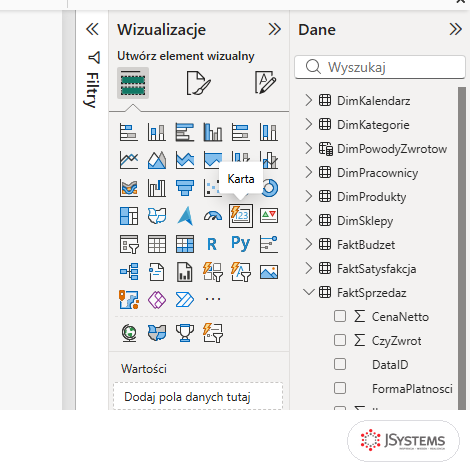Expand the DimSklepy table
470x472 pixels.
pos(309,220)
